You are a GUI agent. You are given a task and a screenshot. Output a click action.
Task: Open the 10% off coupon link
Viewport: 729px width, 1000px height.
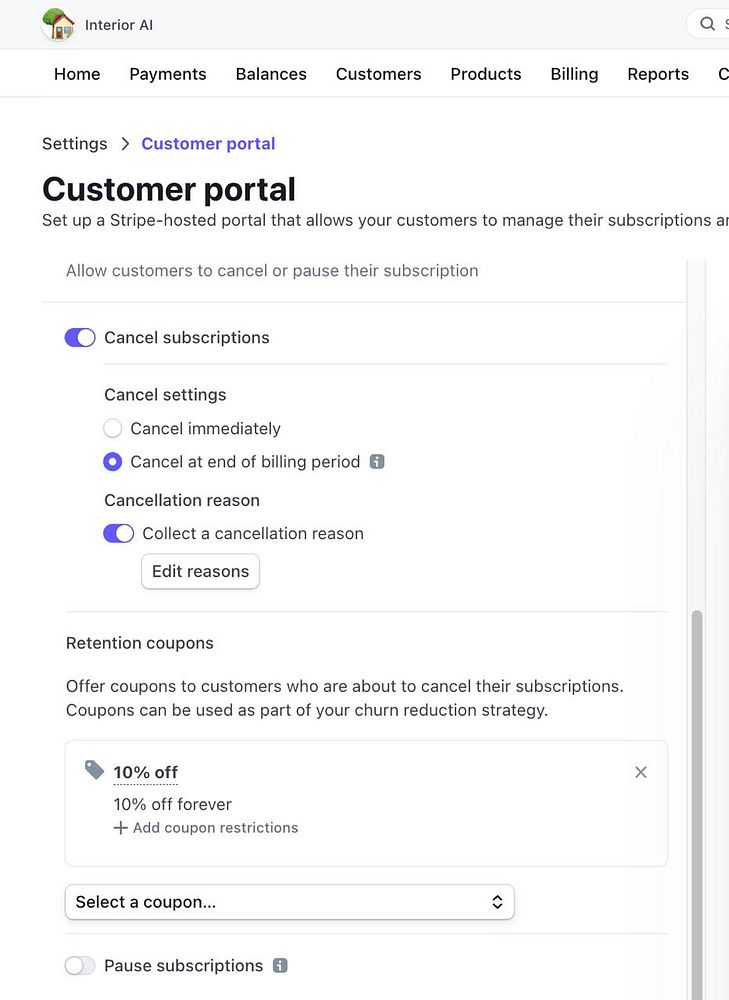click(x=146, y=772)
